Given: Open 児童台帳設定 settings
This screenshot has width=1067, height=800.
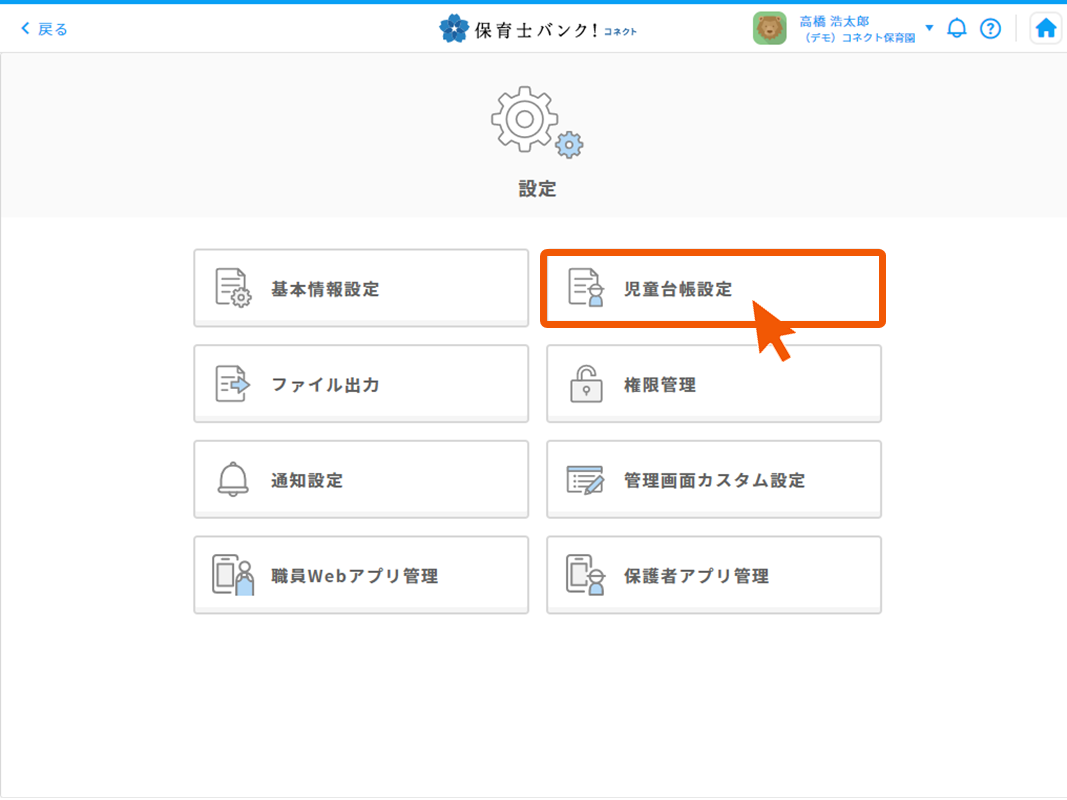Looking at the screenshot, I should click(713, 289).
